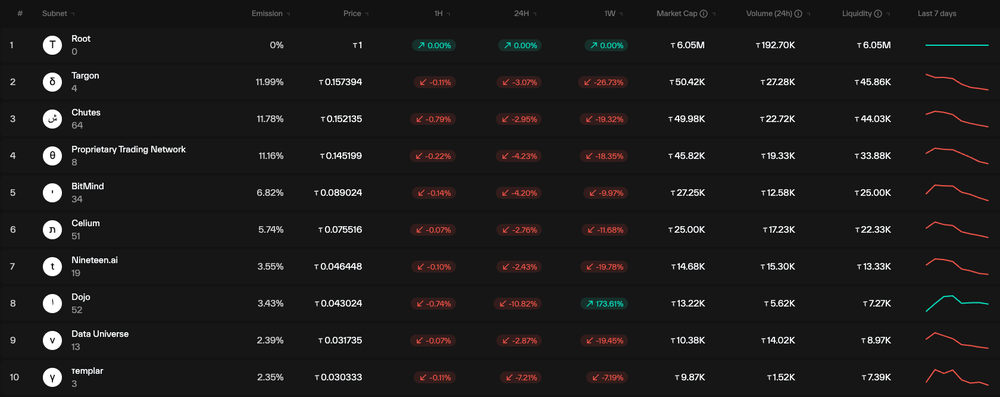1000x397 pixels.
Task: Click the Proprietary Trading Network subnet icon
Action: 52,156
